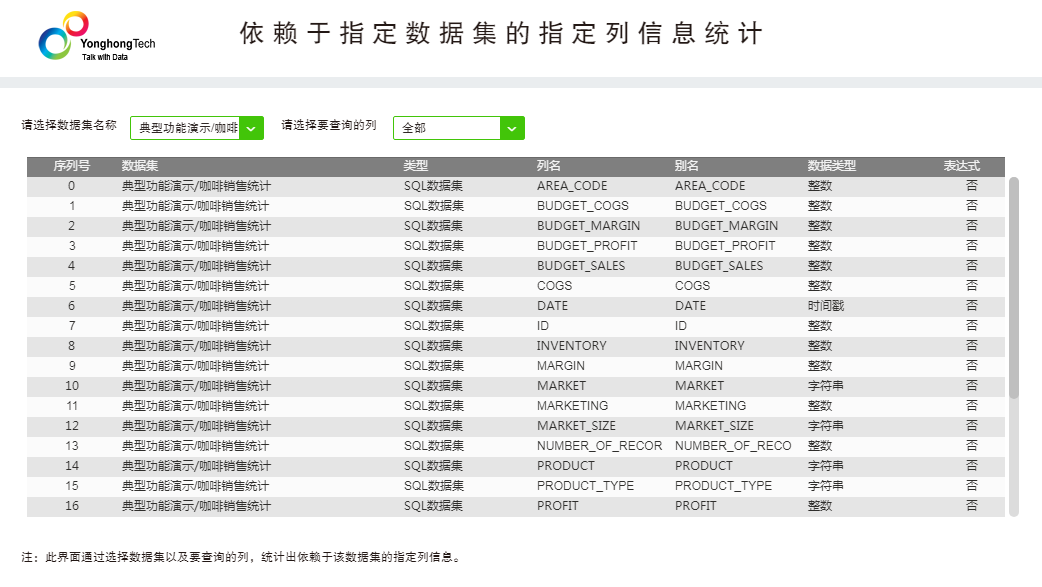This screenshot has height=587, width=1042.
Task: Click the dataset name field showing 典型功能演示
Action: click(186, 128)
